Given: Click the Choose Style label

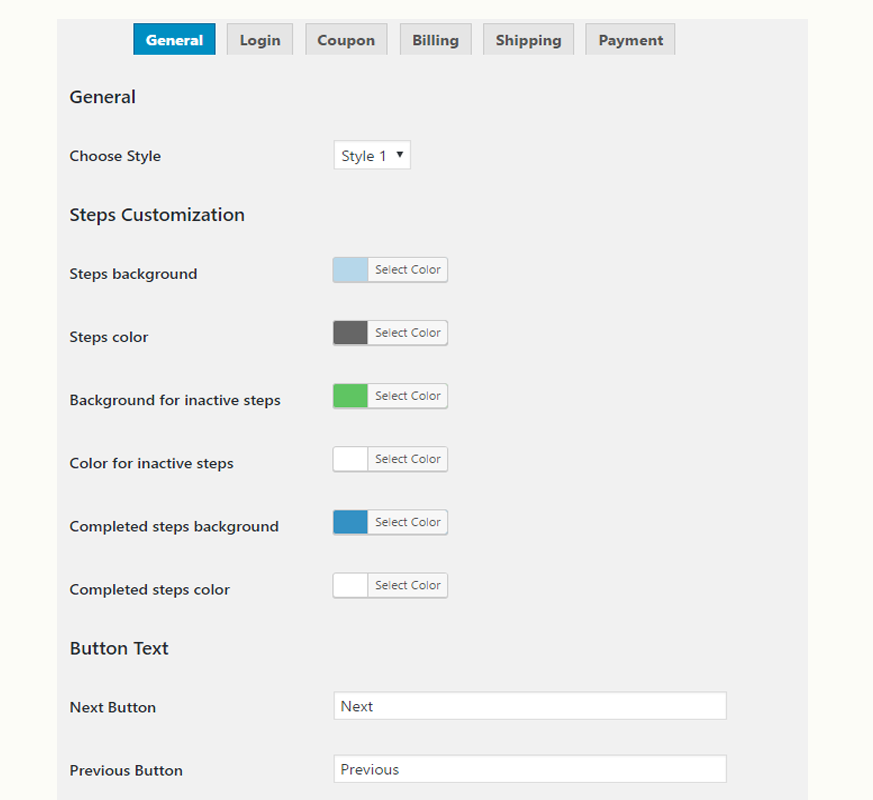Looking at the screenshot, I should (115, 156).
